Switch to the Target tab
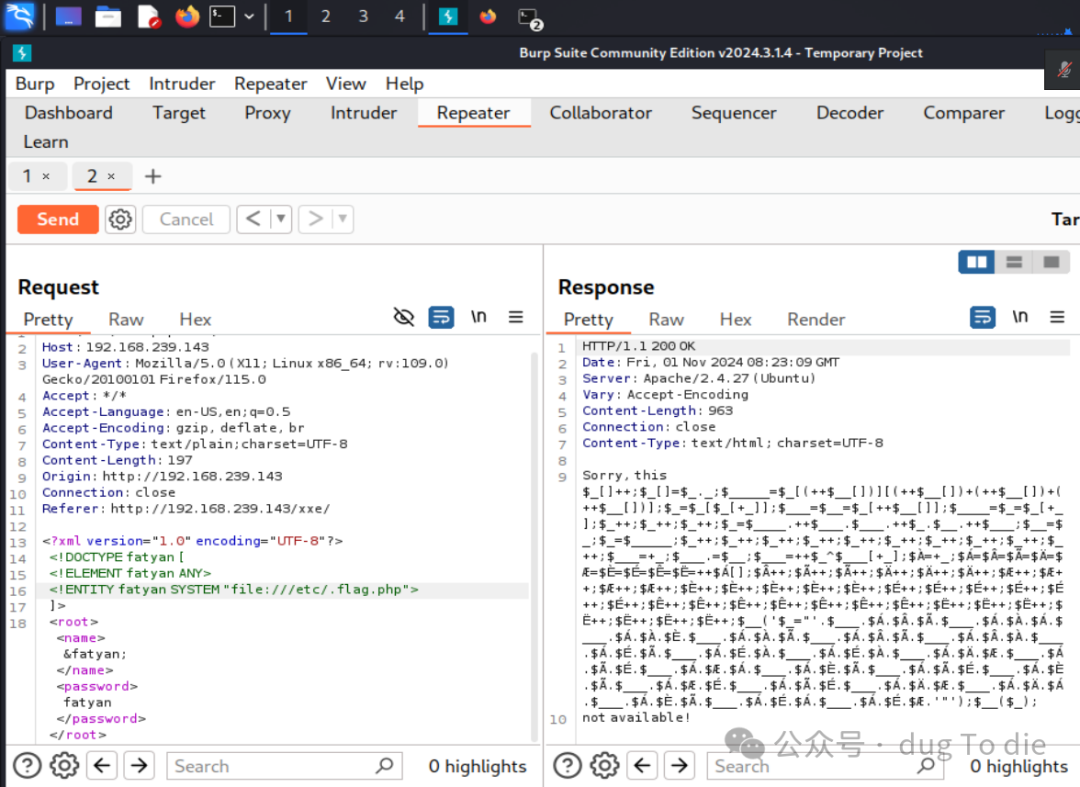The image size is (1080, 787). pos(179,113)
